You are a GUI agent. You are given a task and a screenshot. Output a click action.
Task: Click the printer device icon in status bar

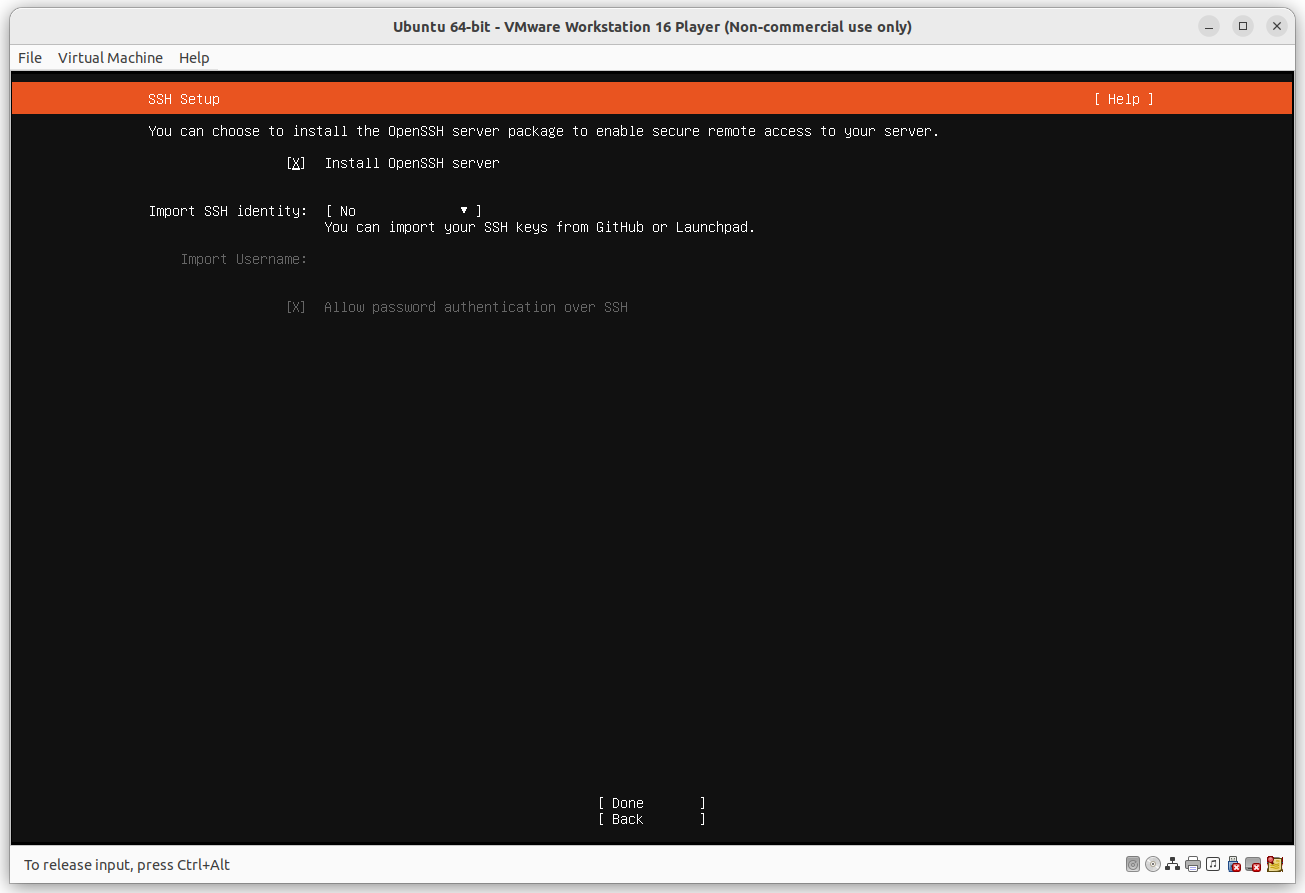pos(1192,863)
